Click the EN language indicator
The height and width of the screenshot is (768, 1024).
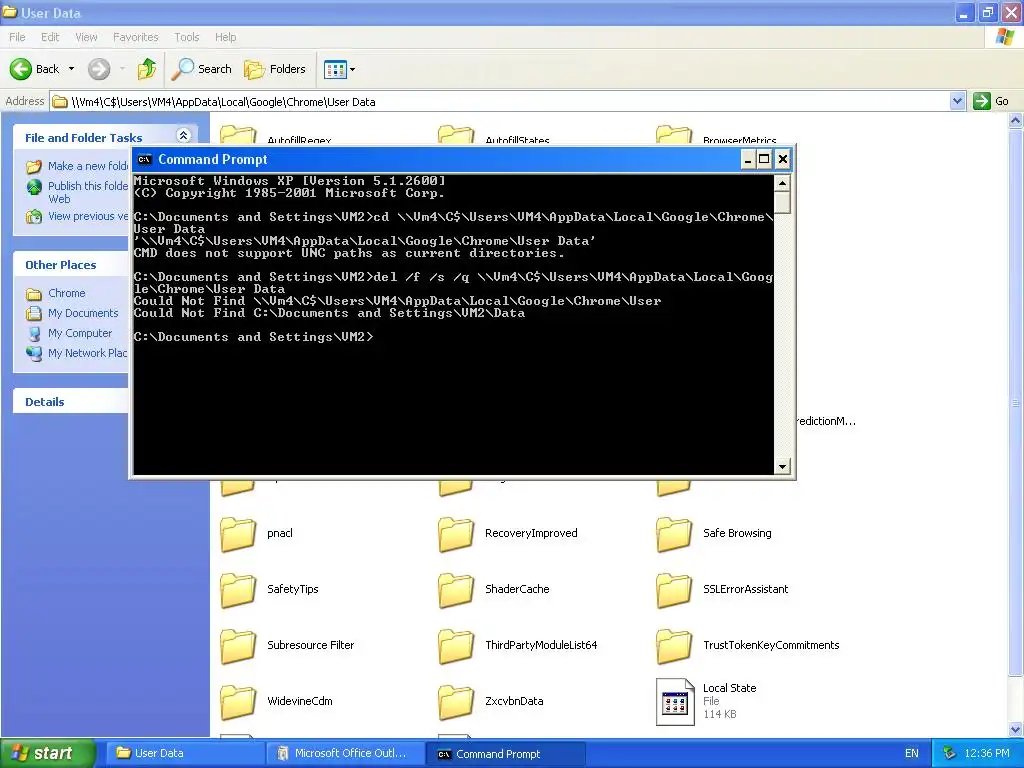(x=912, y=754)
